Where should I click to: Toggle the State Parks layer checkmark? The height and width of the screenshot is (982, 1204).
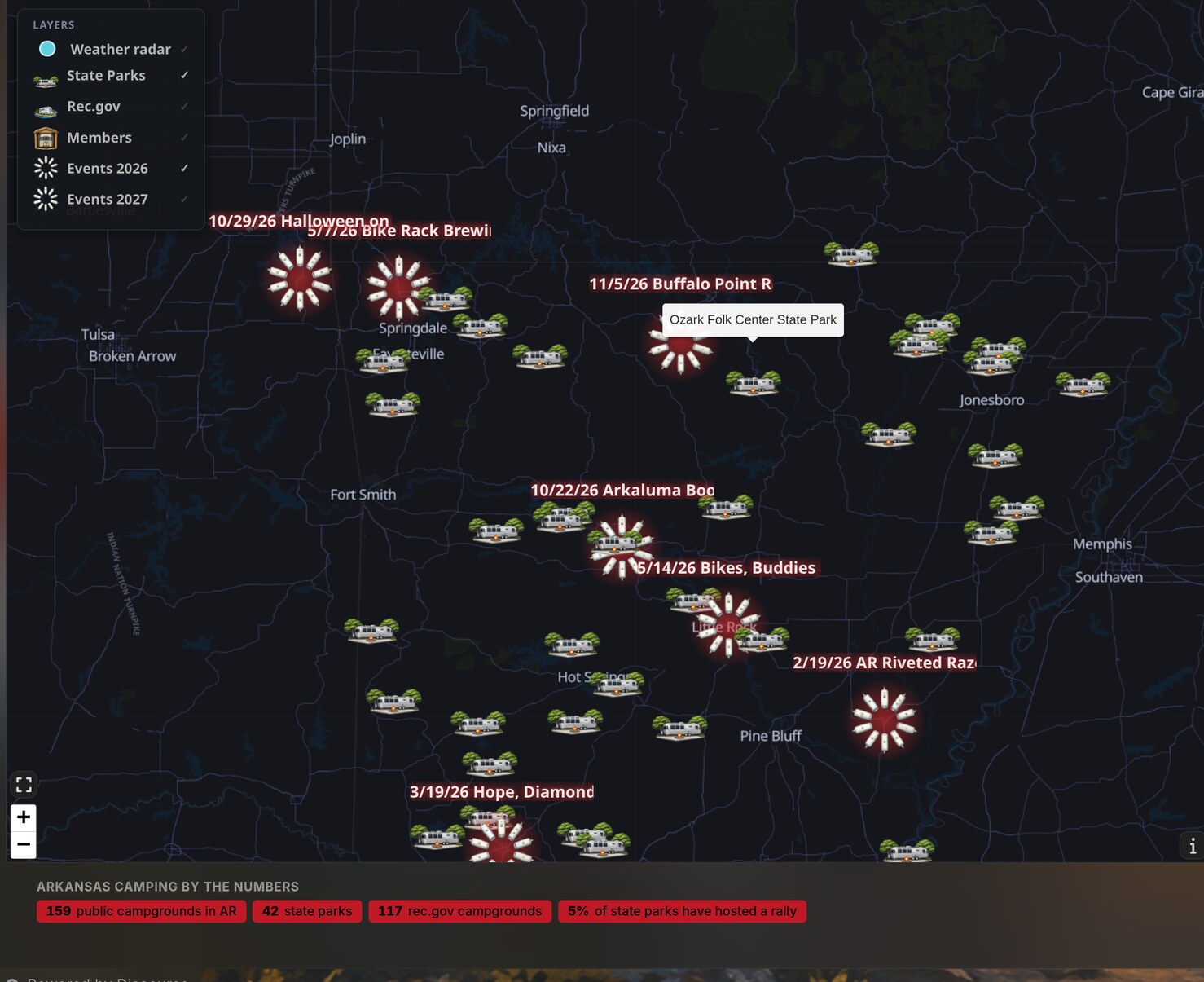(x=185, y=75)
